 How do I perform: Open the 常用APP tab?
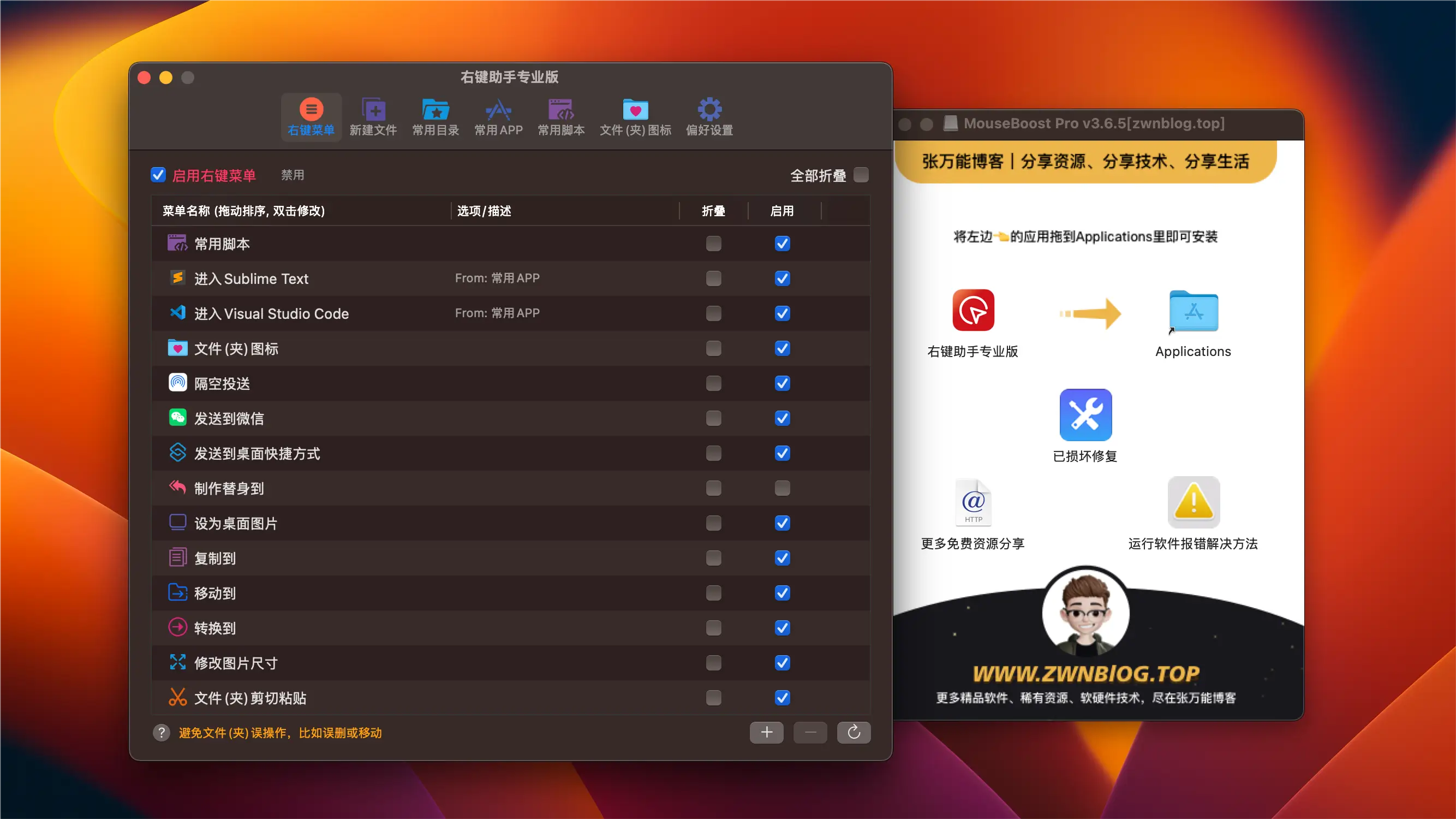pyautogui.click(x=498, y=117)
